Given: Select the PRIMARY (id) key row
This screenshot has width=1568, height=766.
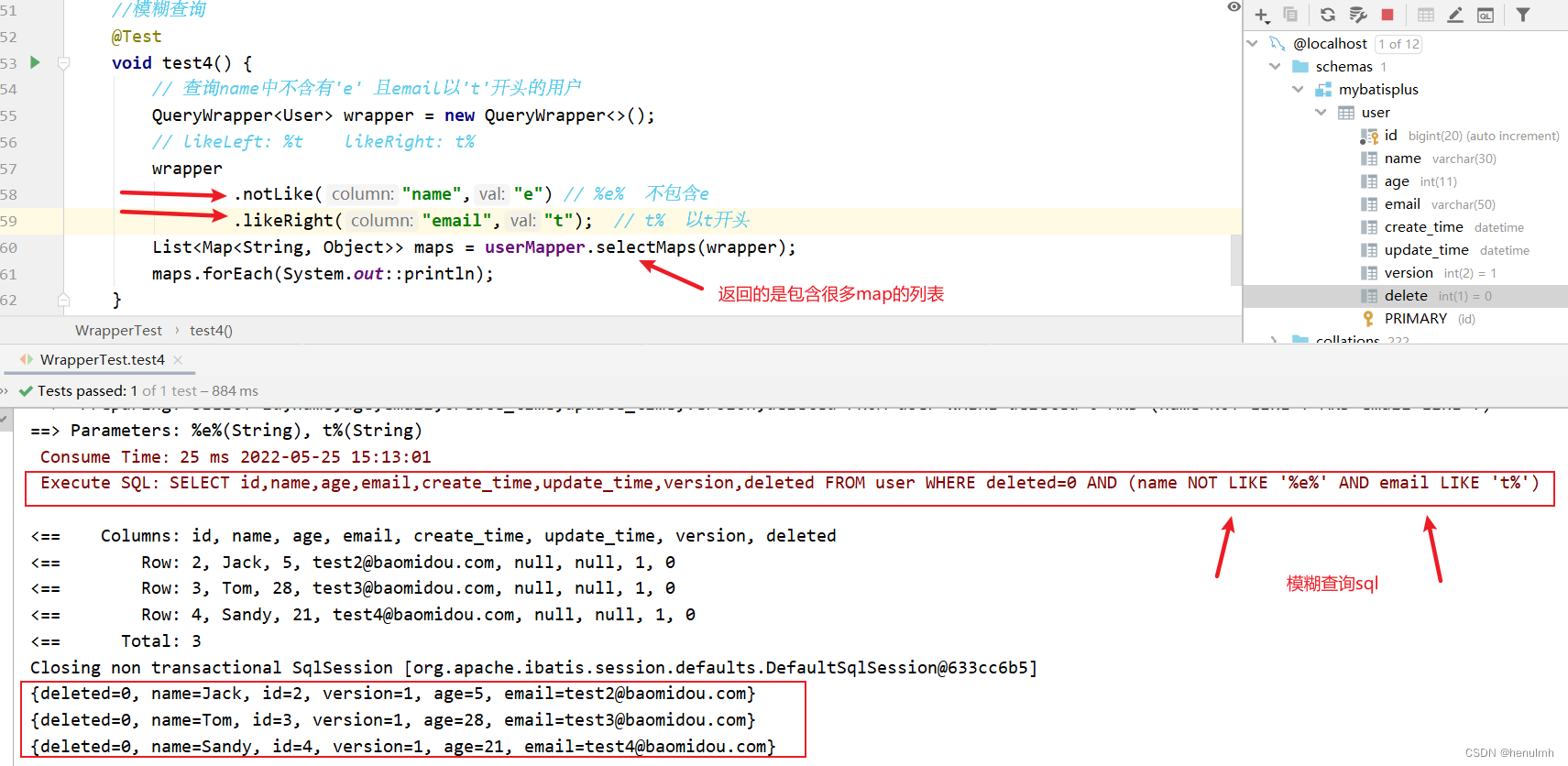Looking at the screenshot, I should click(1405, 319).
